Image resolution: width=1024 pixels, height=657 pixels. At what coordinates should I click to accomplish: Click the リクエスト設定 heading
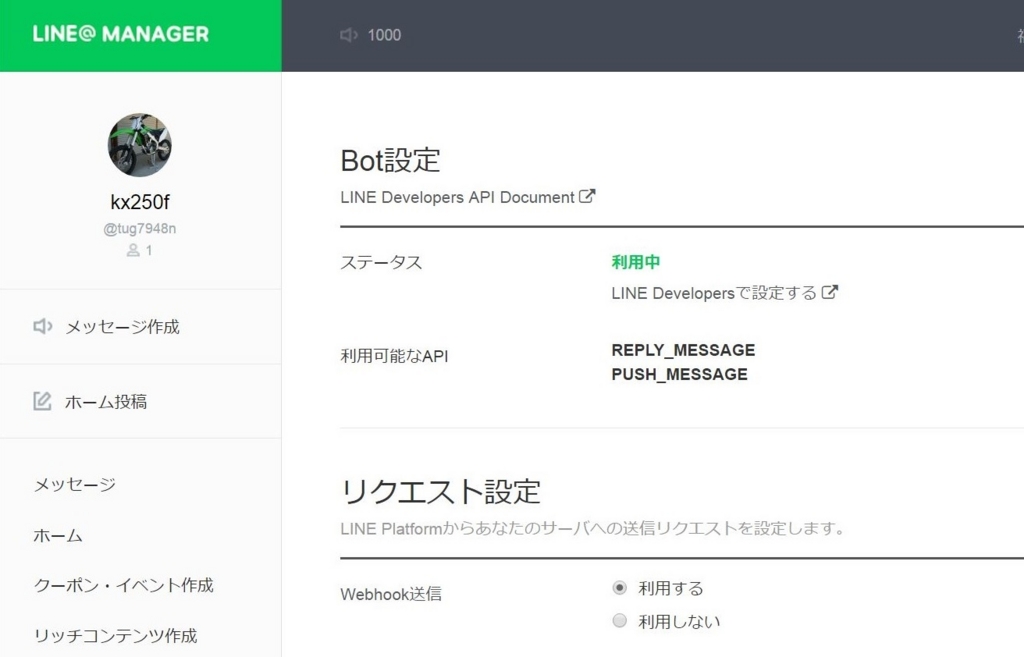click(441, 492)
